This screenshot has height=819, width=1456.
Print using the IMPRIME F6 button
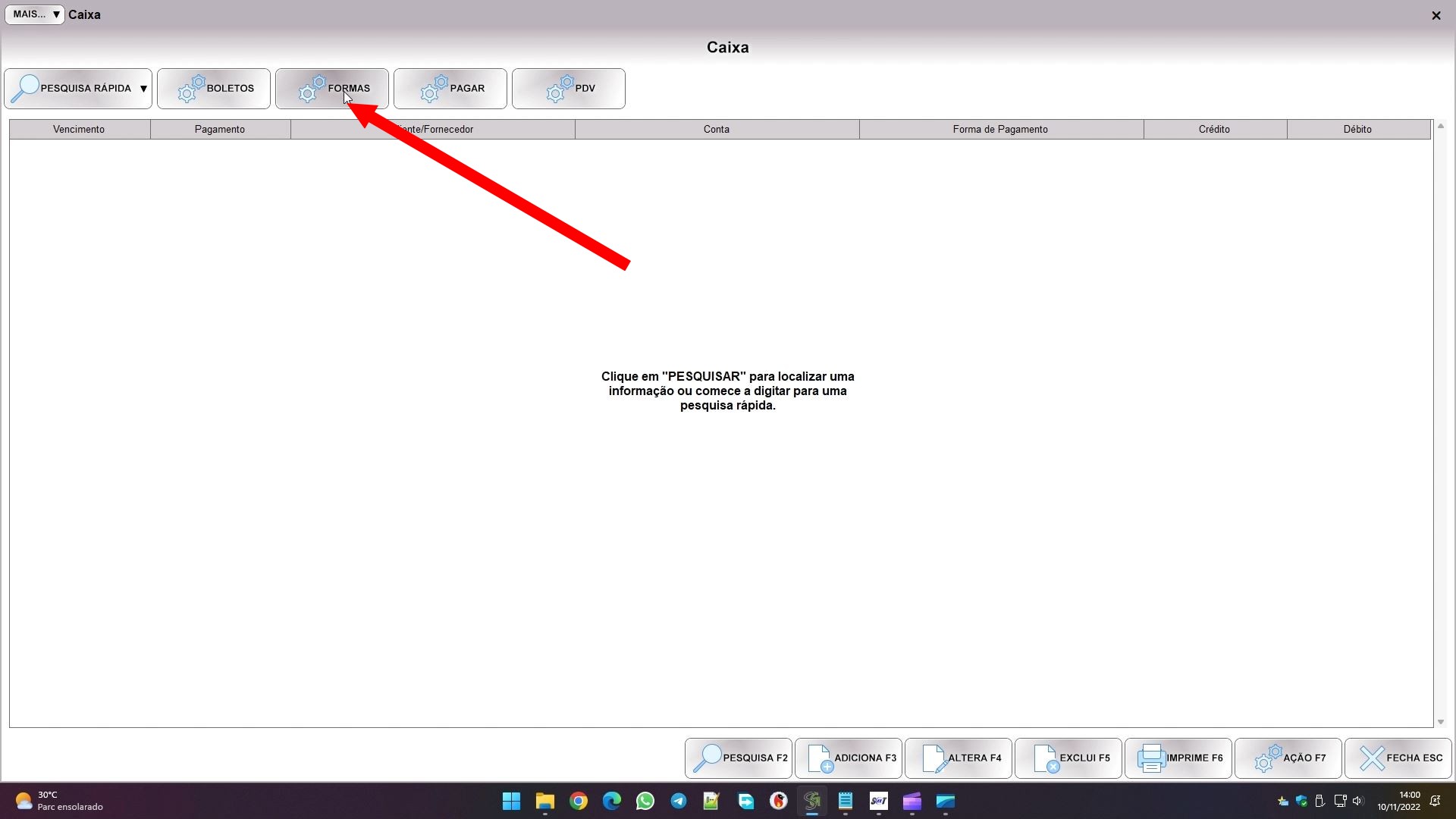tap(1178, 758)
